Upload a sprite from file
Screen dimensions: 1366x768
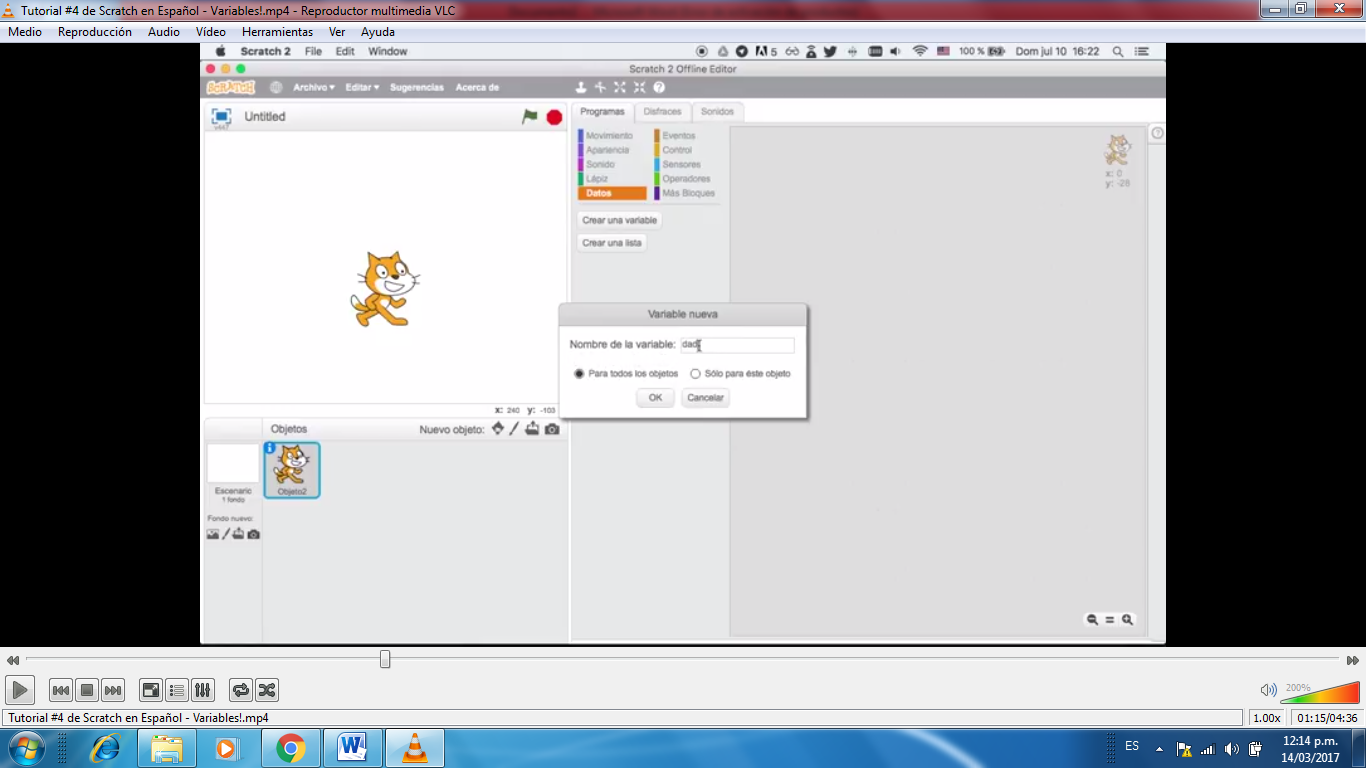531,428
